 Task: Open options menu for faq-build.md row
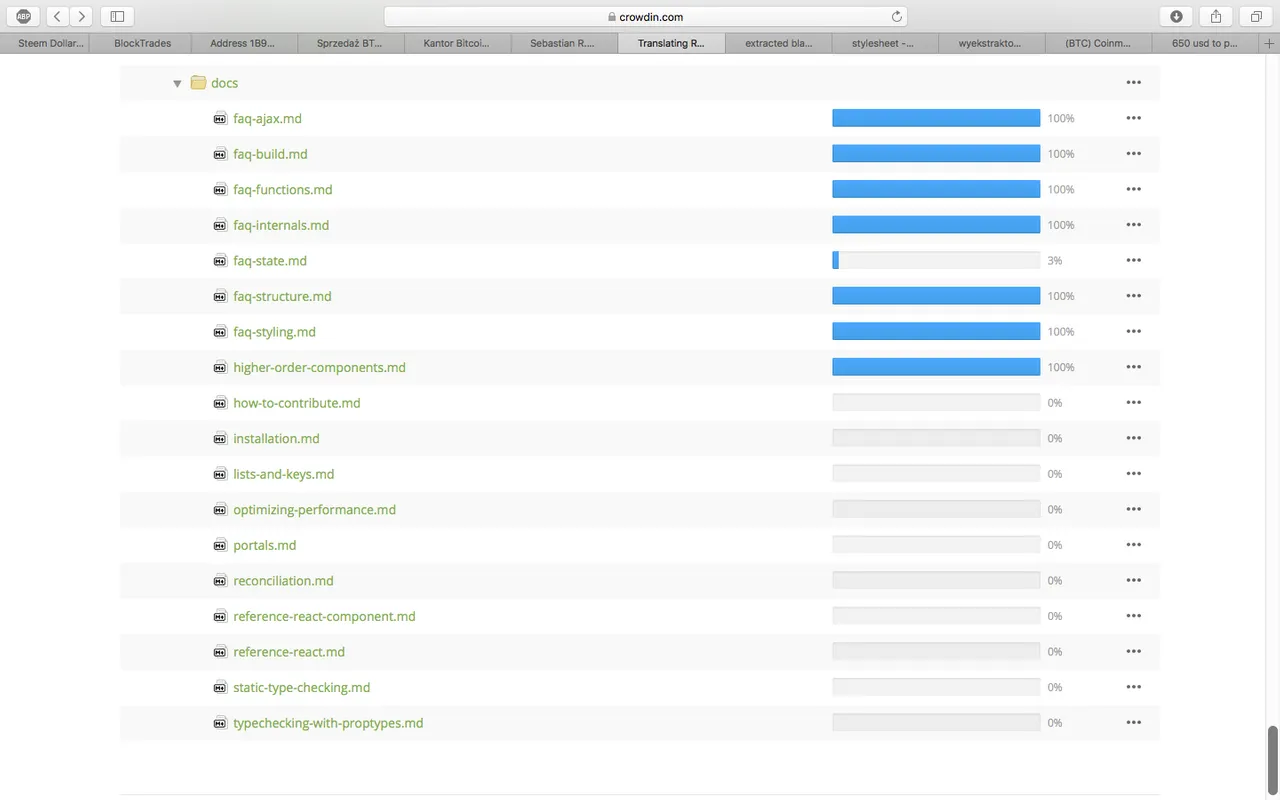tap(1133, 154)
